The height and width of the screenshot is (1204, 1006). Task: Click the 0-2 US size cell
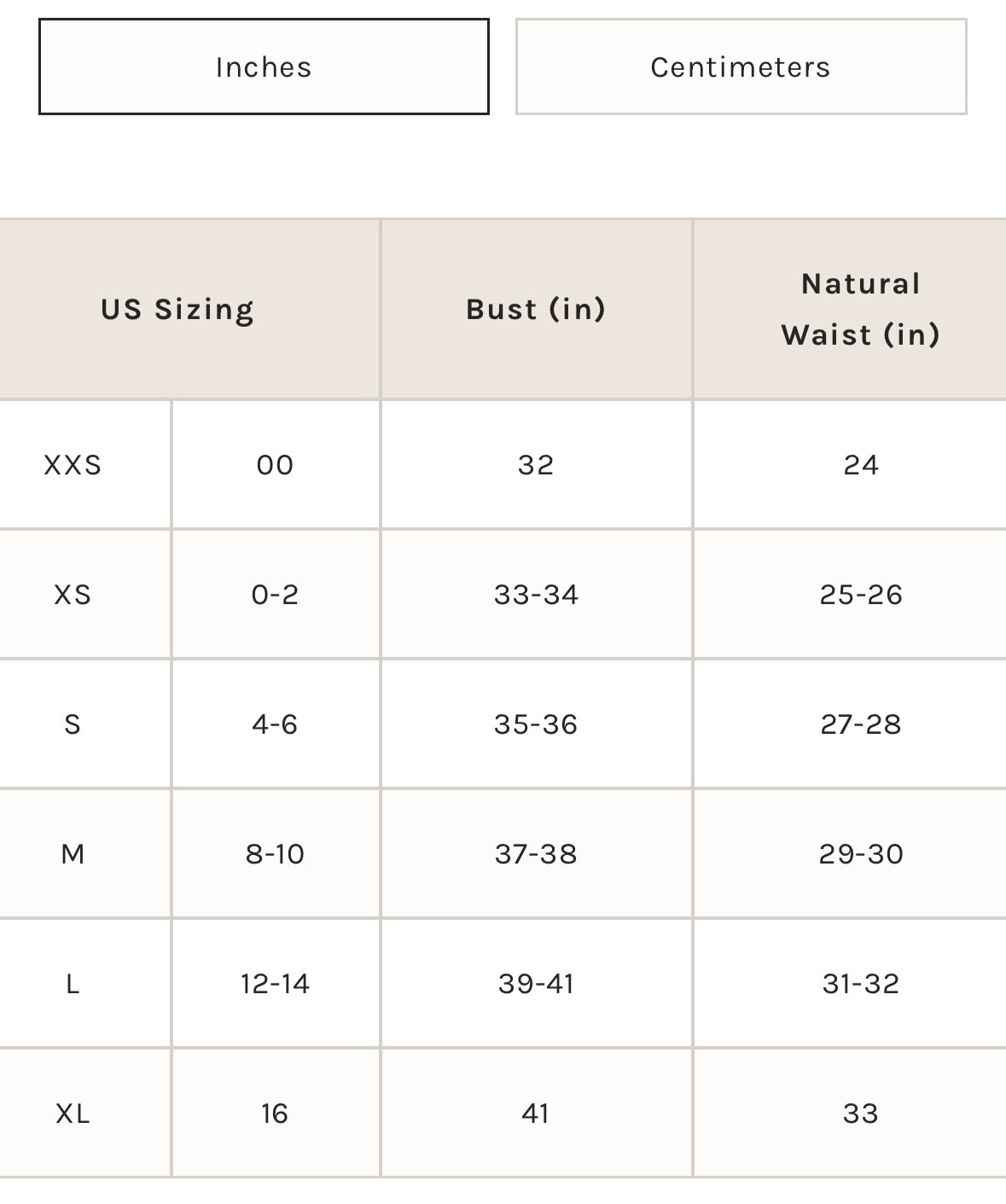tap(275, 595)
